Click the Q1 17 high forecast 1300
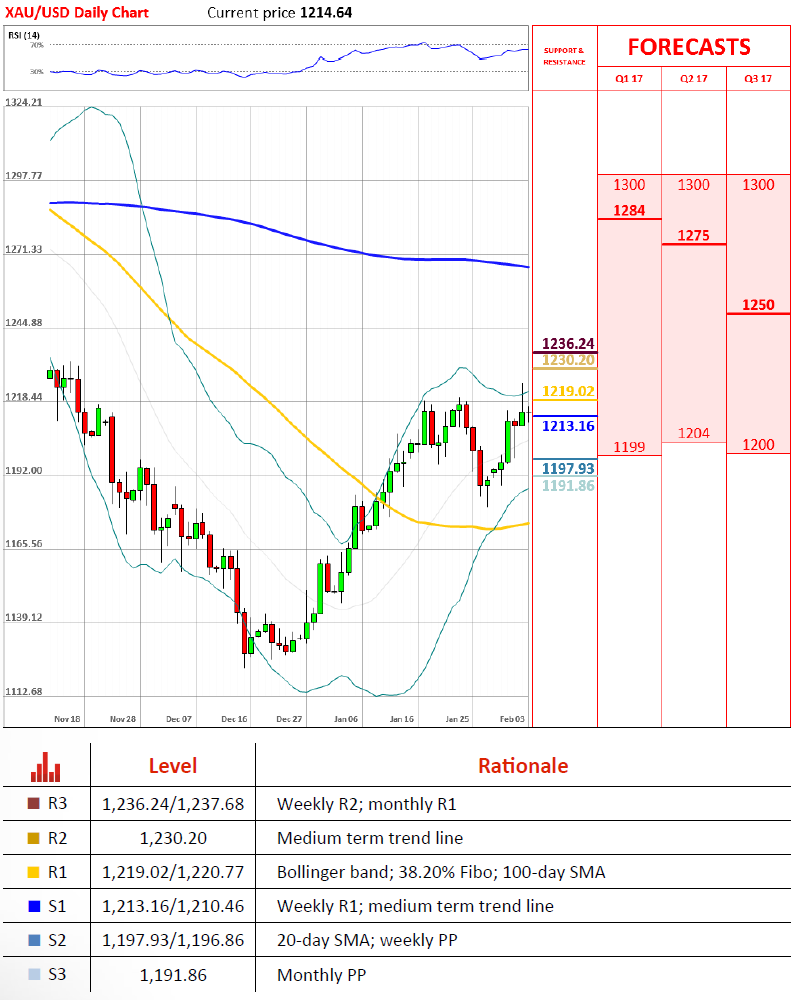This screenshot has height=1000, width=800. [629, 185]
